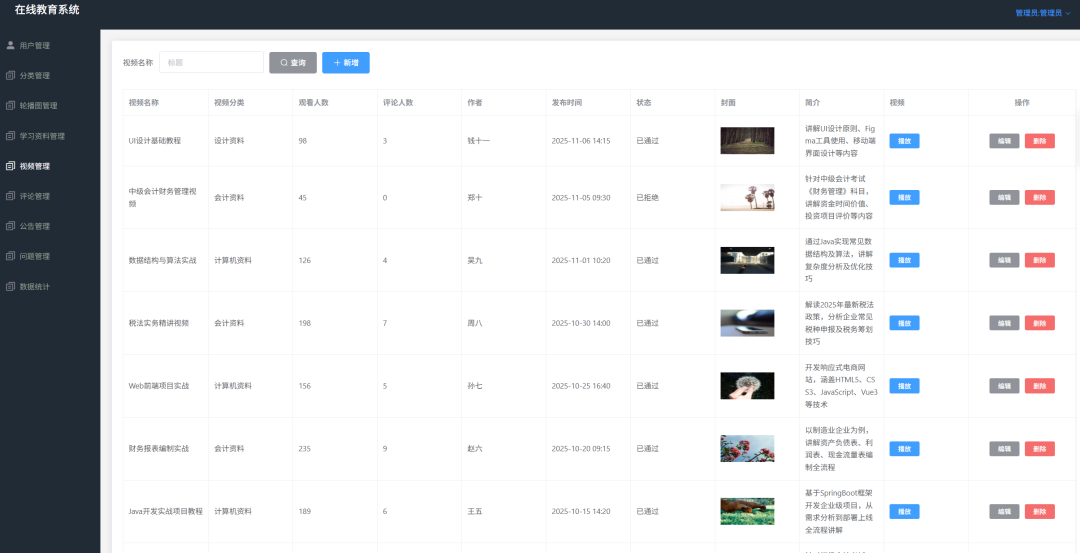The width and height of the screenshot is (1080, 553).
Task: Play the Java开发实战项目教程 video
Action: [904, 512]
